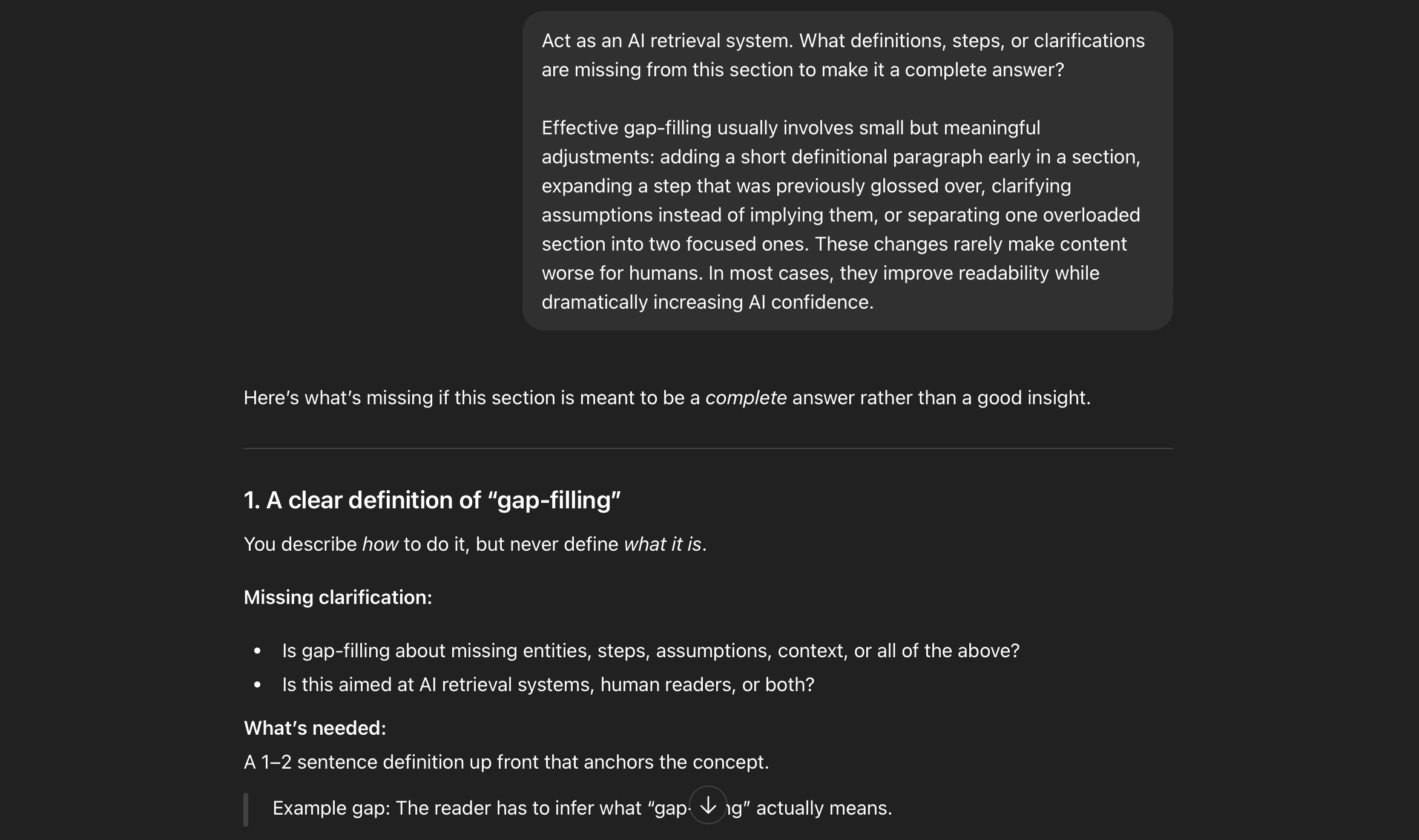Click the "You describe how to do it" sentence

(475, 544)
